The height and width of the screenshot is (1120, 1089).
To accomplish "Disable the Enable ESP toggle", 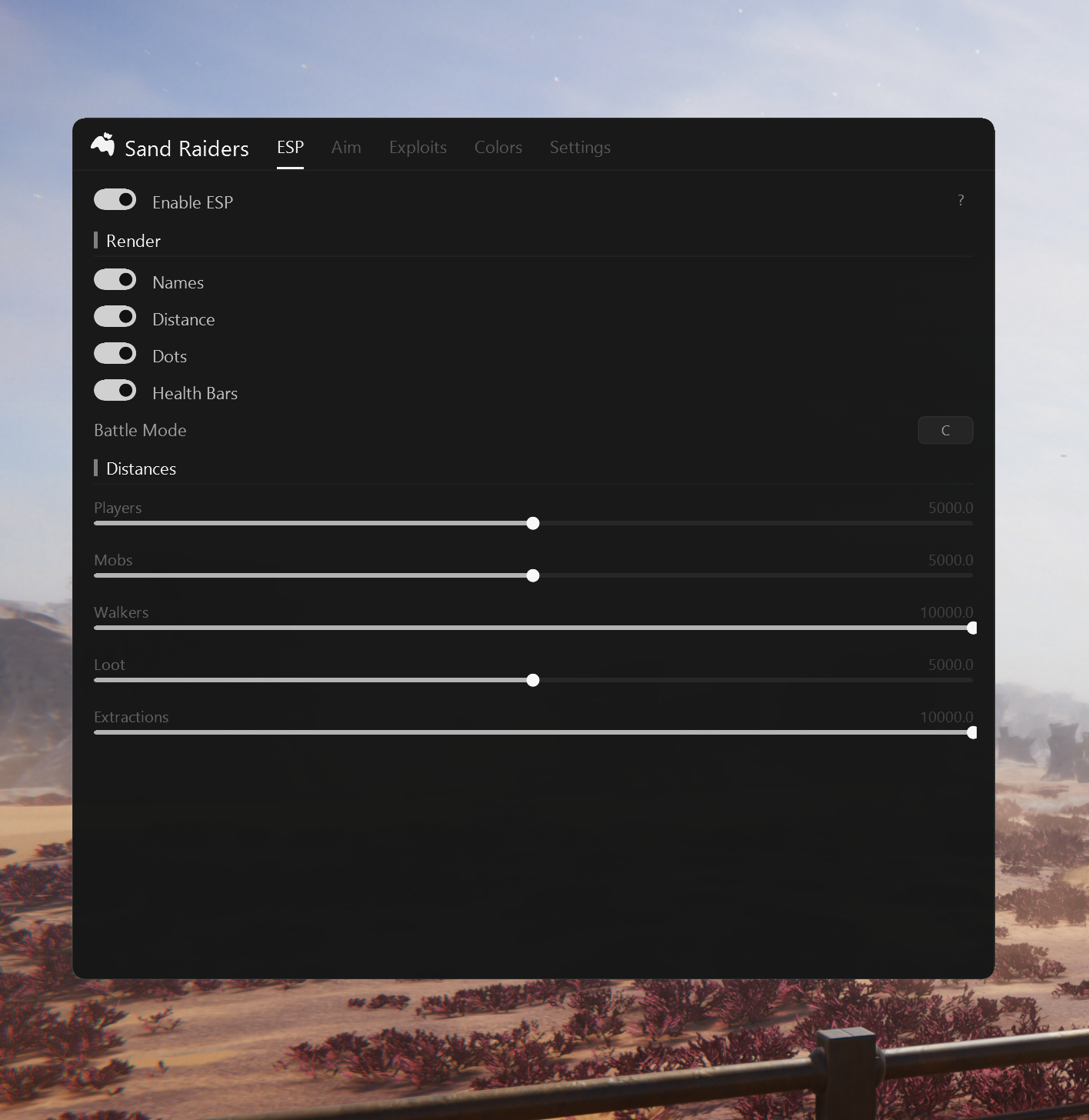I will pyautogui.click(x=115, y=200).
